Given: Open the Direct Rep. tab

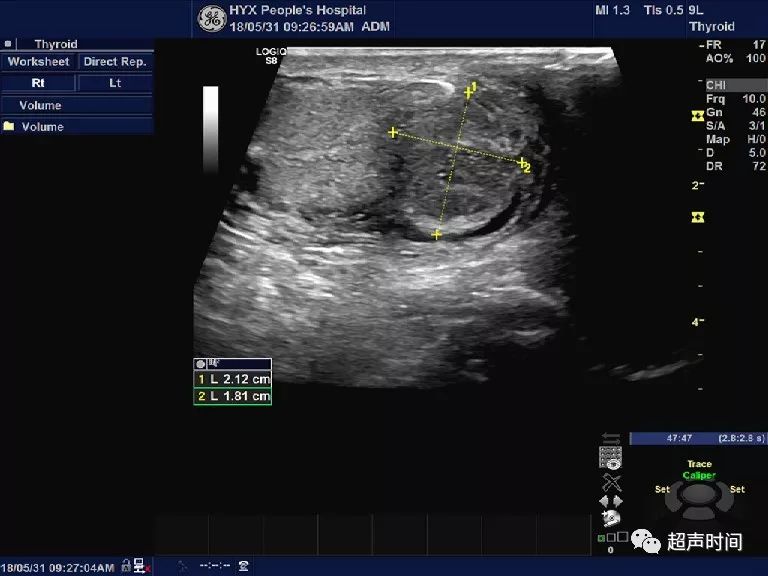Looking at the screenshot, I should [115, 62].
